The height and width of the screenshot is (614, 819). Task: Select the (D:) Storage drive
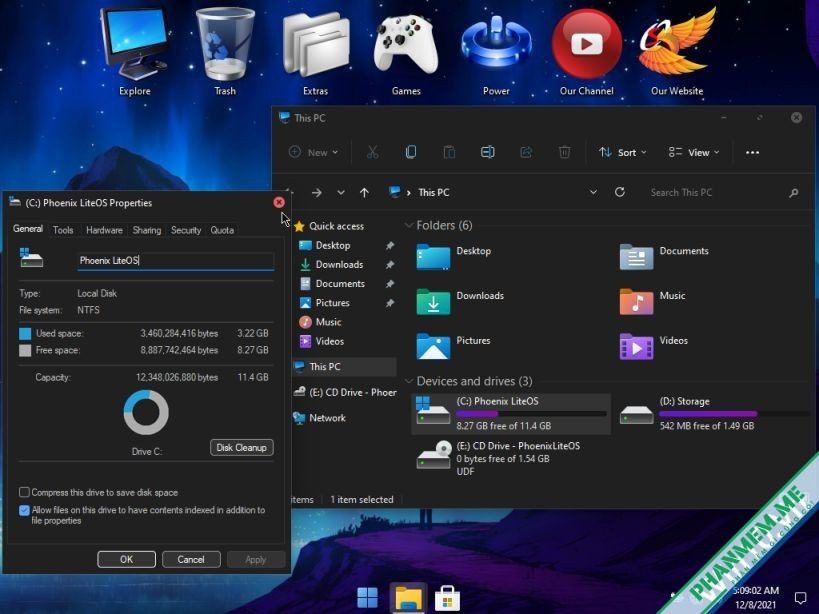coord(715,414)
